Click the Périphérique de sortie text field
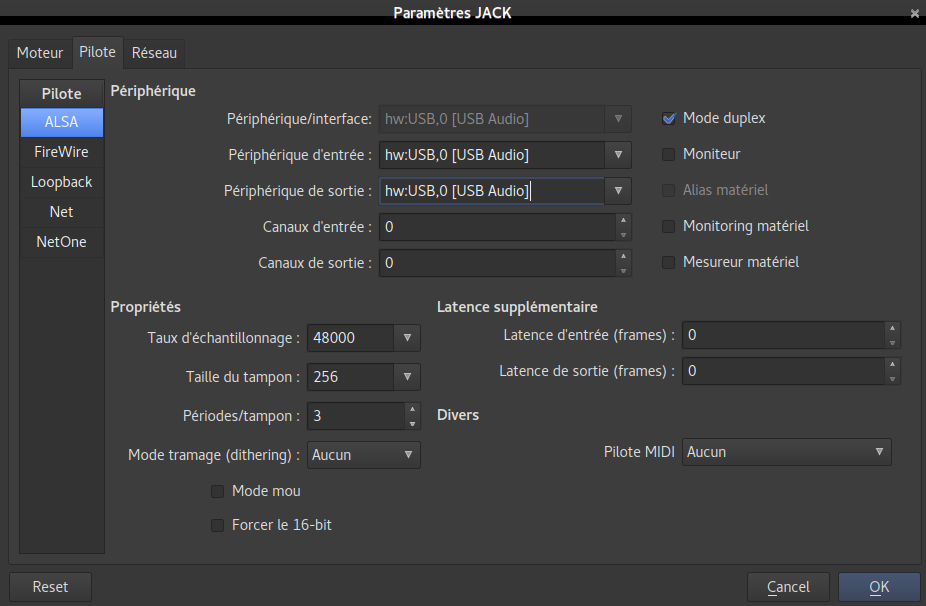Image resolution: width=926 pixels, height=606 pixels. pos(492,191)
